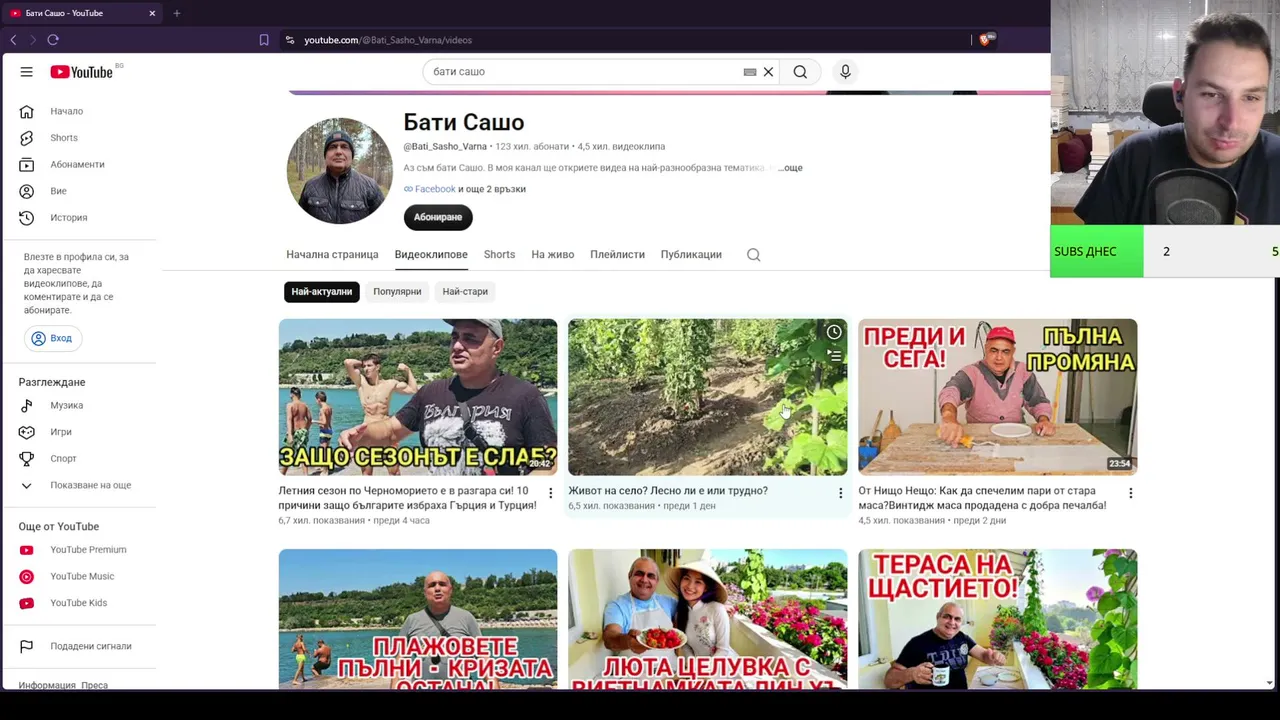Search within the Бати Сашо channel
The image size is (1280, 720).
(x=754, y=255)
